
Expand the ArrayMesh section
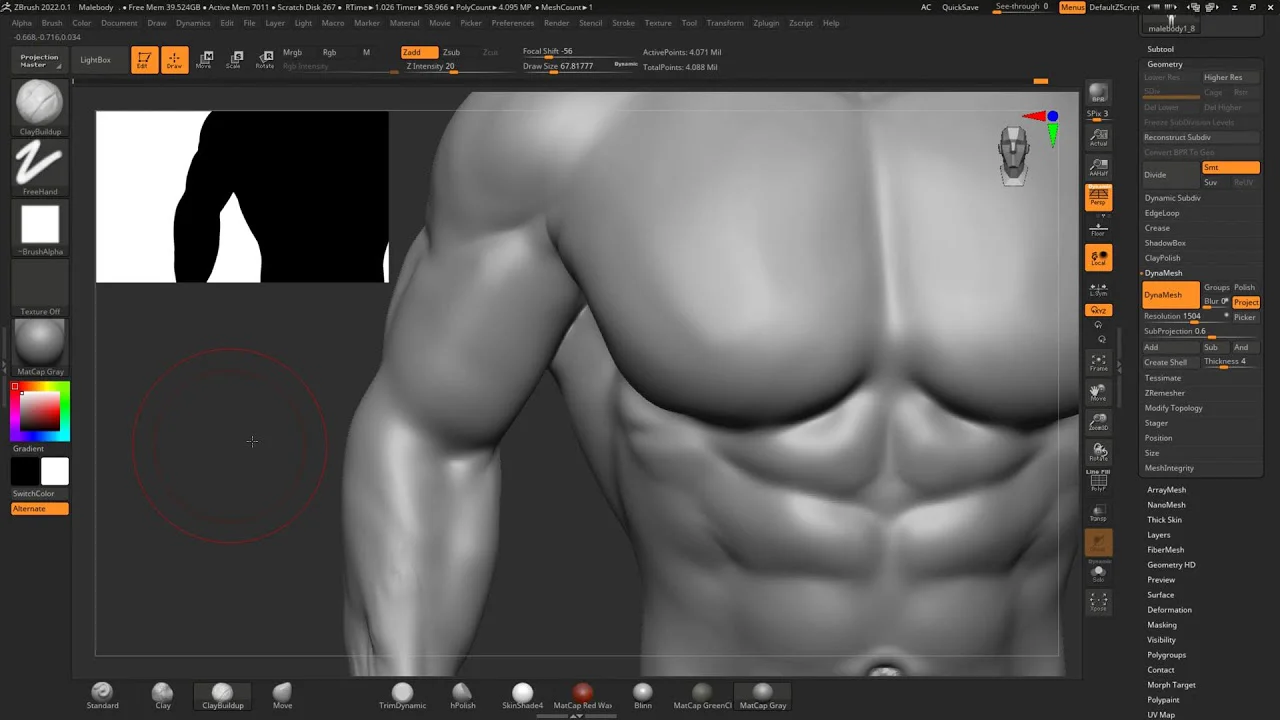tap(1166, 490)
